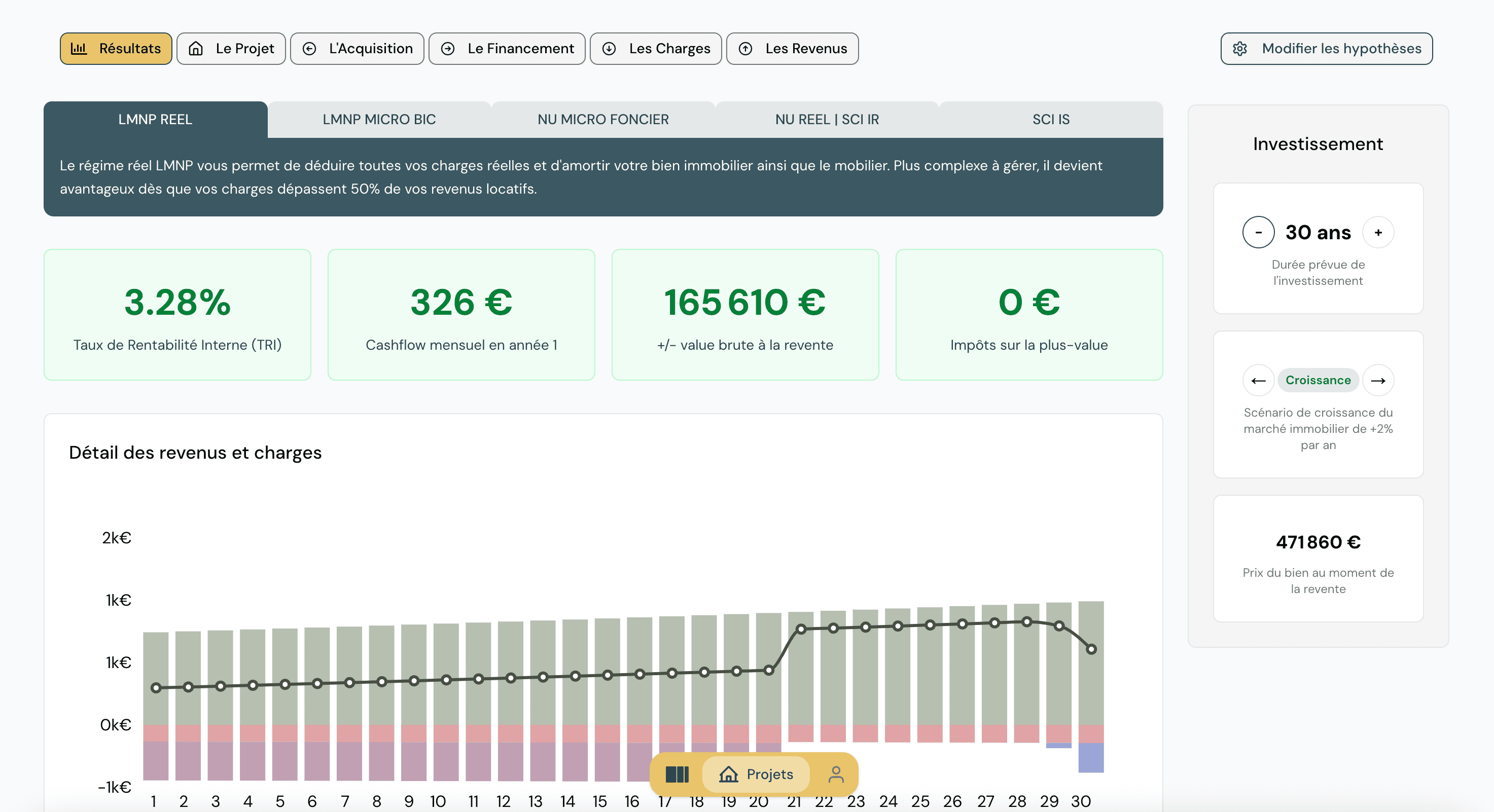Screen dimensions: 1494x812
Task: Click the up-arrow icon on Les Revenus
Action: click(x=746, y=49)
